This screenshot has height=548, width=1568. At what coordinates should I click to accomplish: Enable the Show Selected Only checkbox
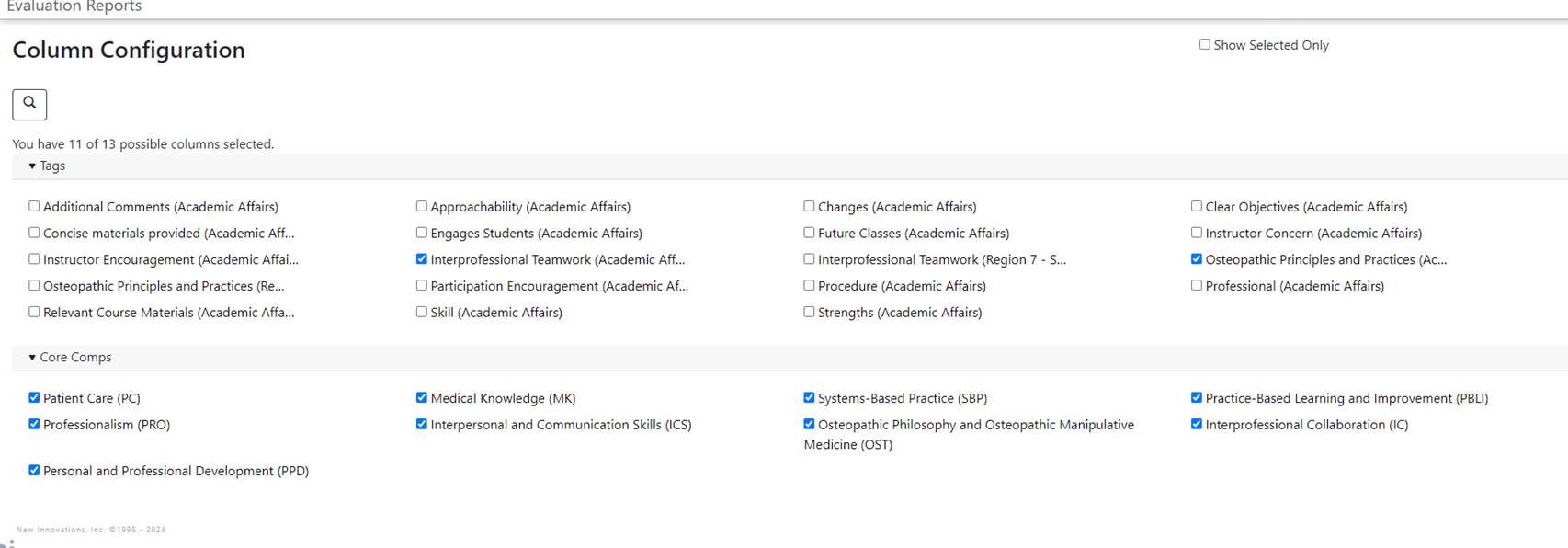pyautogui.click(x=1204, y=45)
